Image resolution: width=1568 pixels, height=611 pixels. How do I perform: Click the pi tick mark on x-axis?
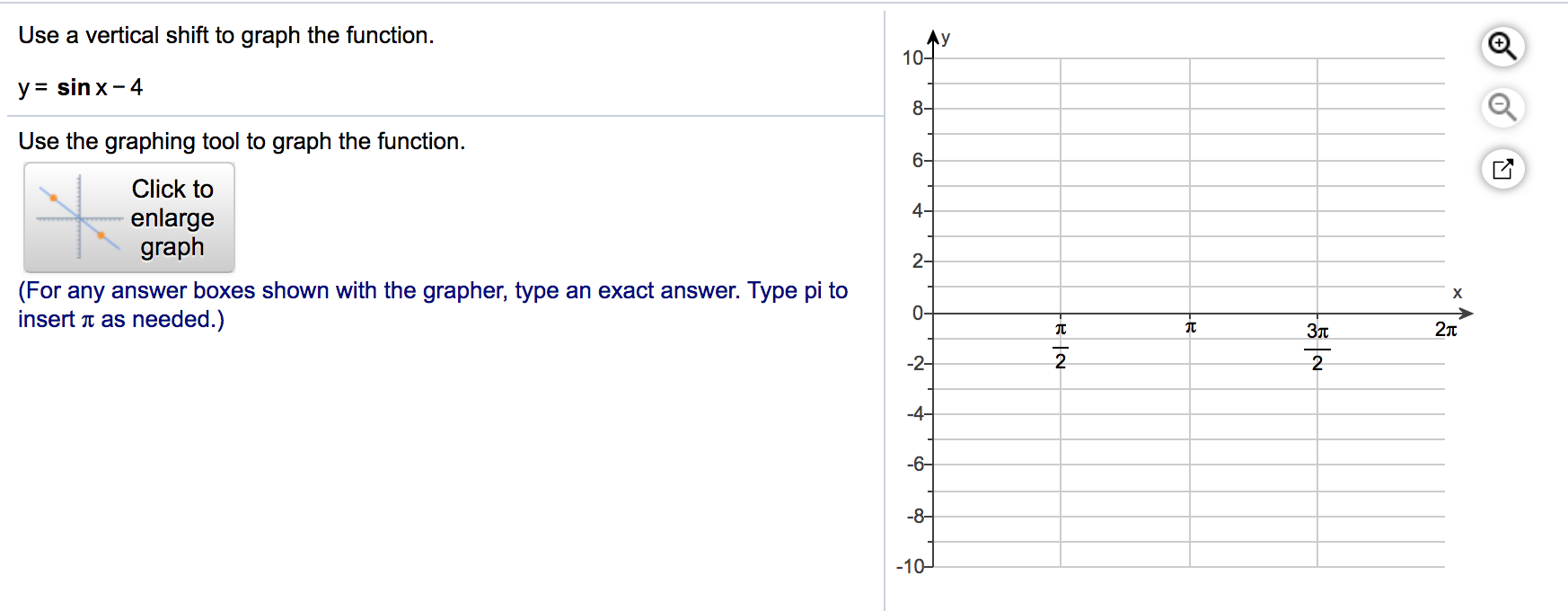click(1191, 314)
